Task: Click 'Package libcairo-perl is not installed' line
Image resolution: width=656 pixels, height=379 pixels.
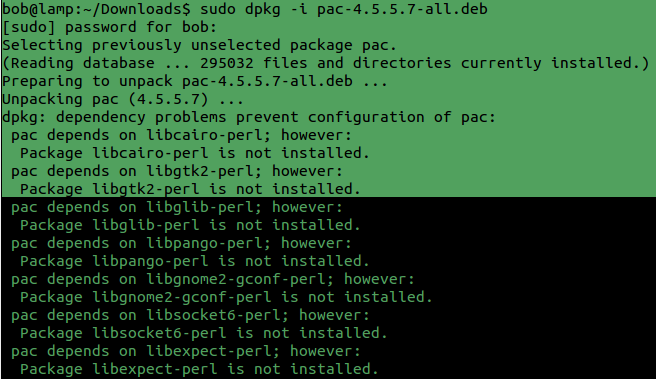Action: point(195,153)
